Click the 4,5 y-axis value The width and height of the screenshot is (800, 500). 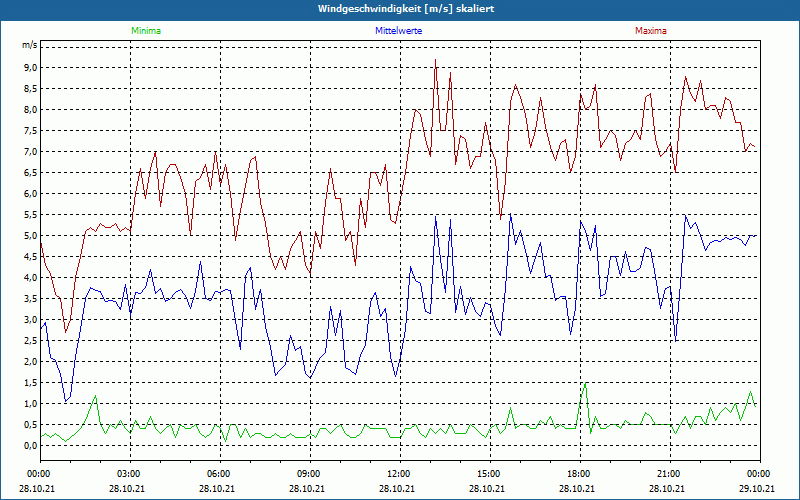[30, 257]
